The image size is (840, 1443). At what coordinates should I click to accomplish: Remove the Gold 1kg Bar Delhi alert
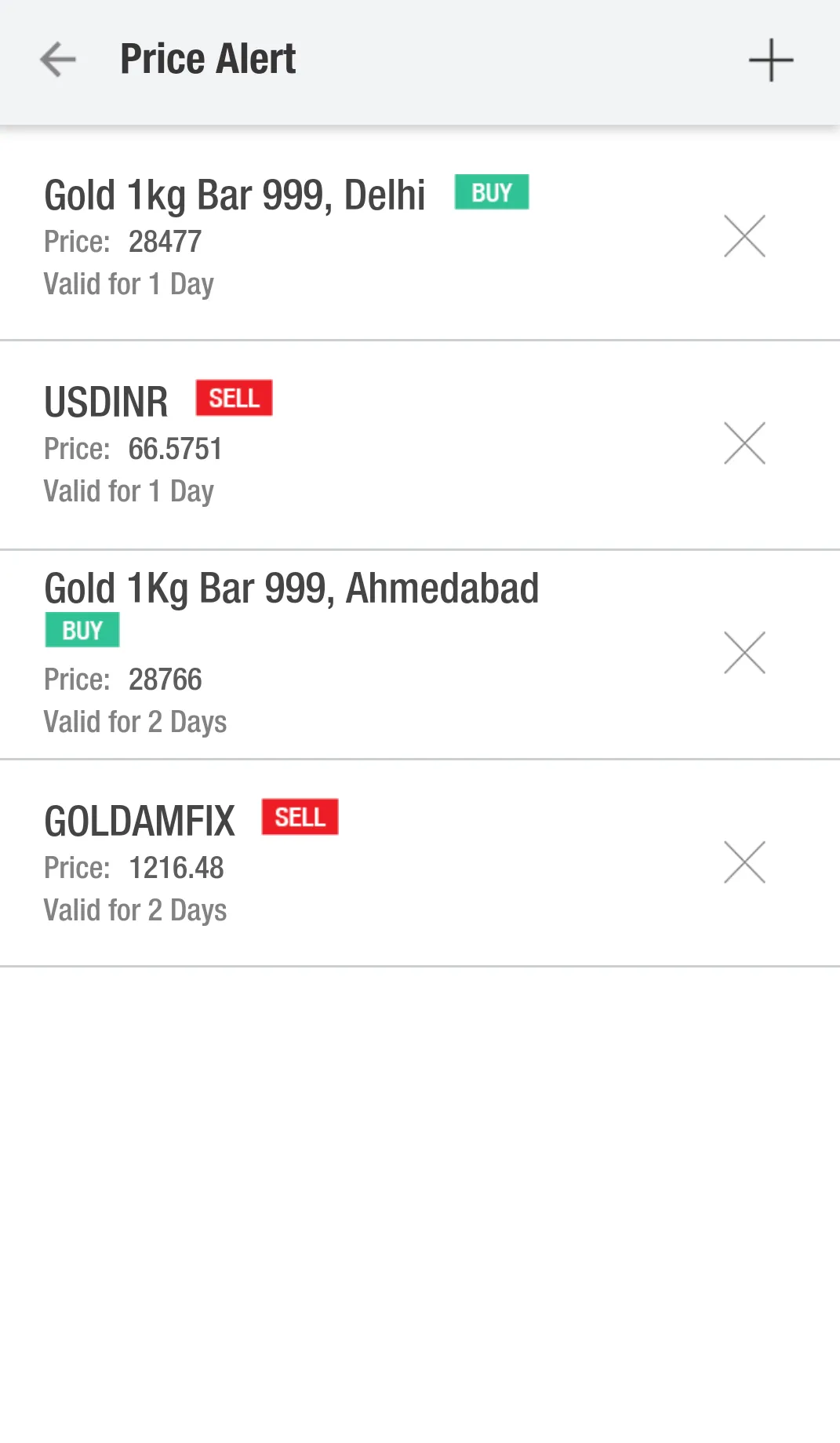pos(744,236)
